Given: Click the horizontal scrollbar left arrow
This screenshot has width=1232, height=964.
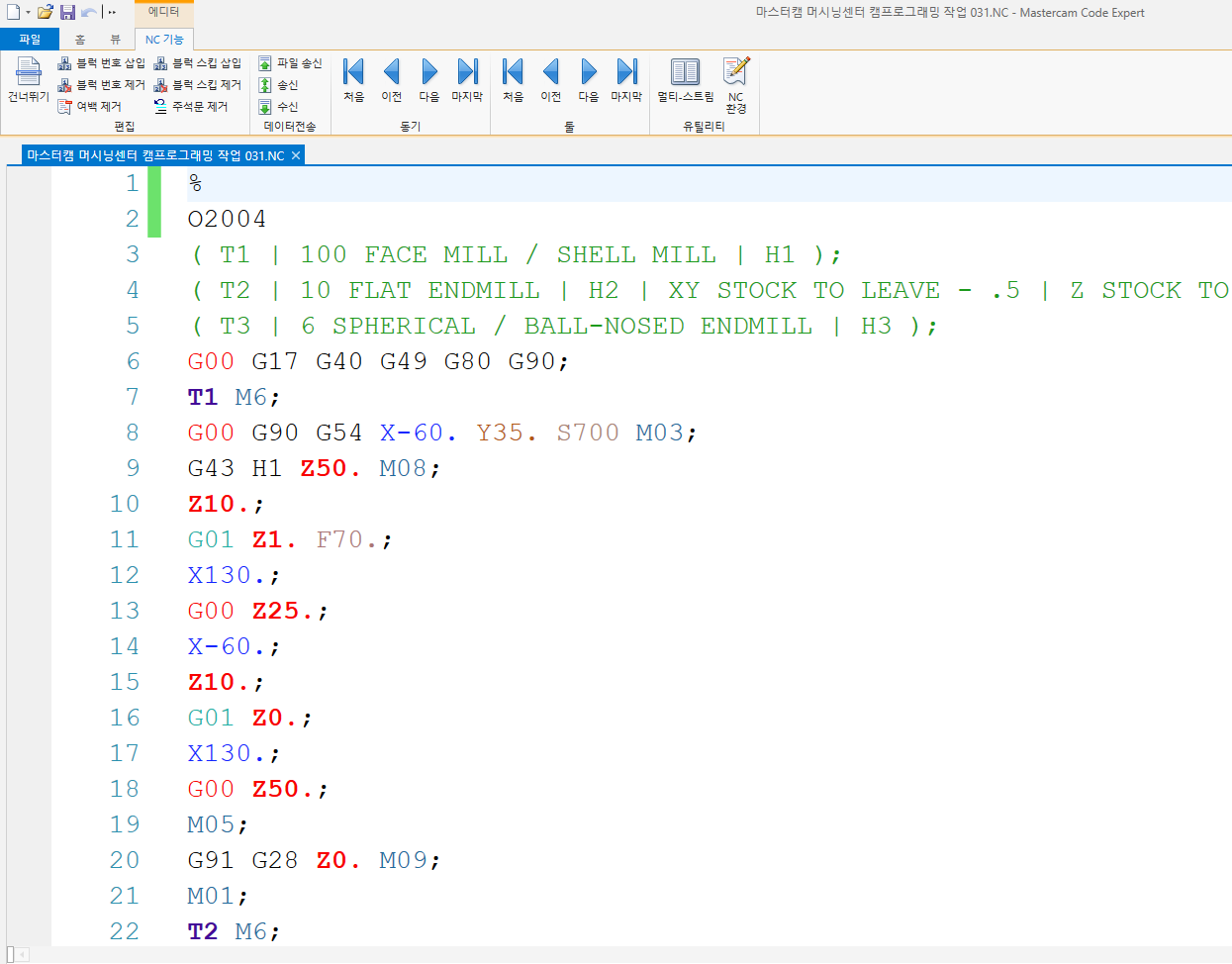Looking at the screenshot, I should (24, 955).
